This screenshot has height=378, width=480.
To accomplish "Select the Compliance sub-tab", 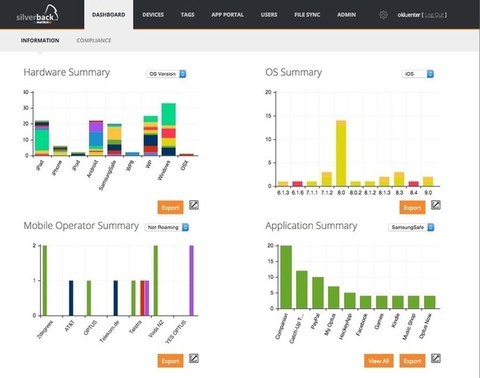I will pyautogui.click(x=94, y=40).
